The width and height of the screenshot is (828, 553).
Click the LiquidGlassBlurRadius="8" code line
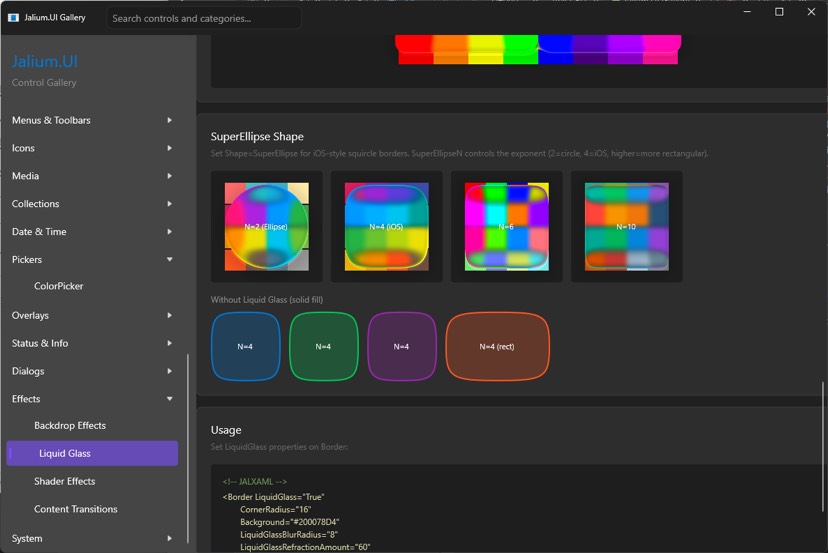tap(289, 535)
